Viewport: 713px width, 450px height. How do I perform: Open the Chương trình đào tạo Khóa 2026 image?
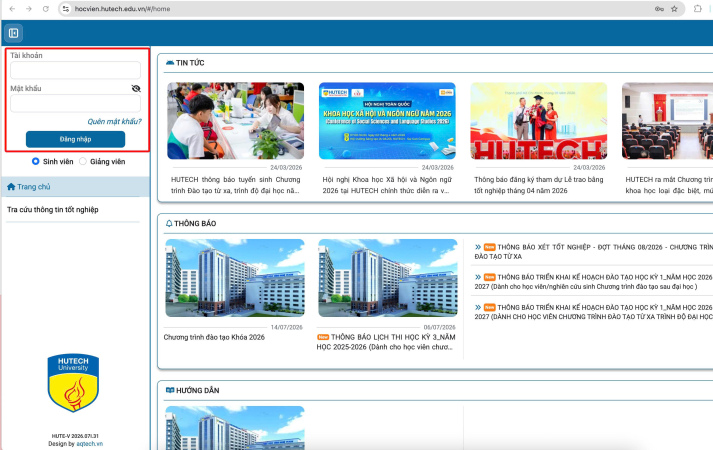235,278
